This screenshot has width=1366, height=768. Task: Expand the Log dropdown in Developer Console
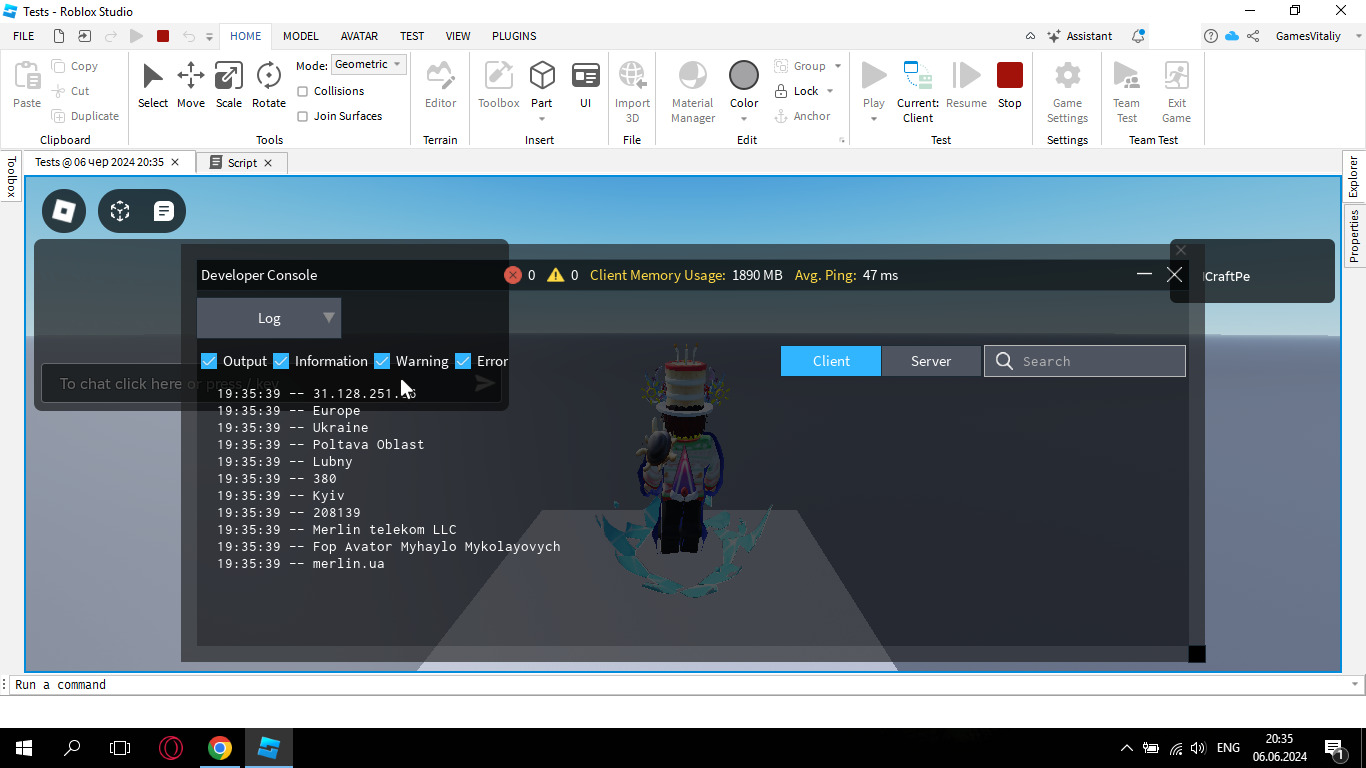click(x=269, y=318)
